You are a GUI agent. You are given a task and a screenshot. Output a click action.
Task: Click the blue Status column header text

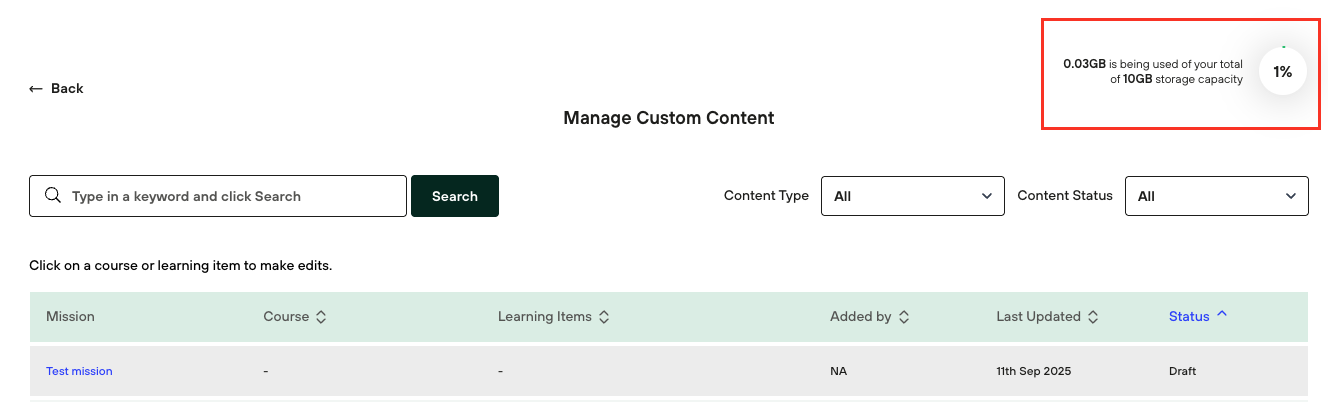pyautogui.click(x=1188, y=317)
